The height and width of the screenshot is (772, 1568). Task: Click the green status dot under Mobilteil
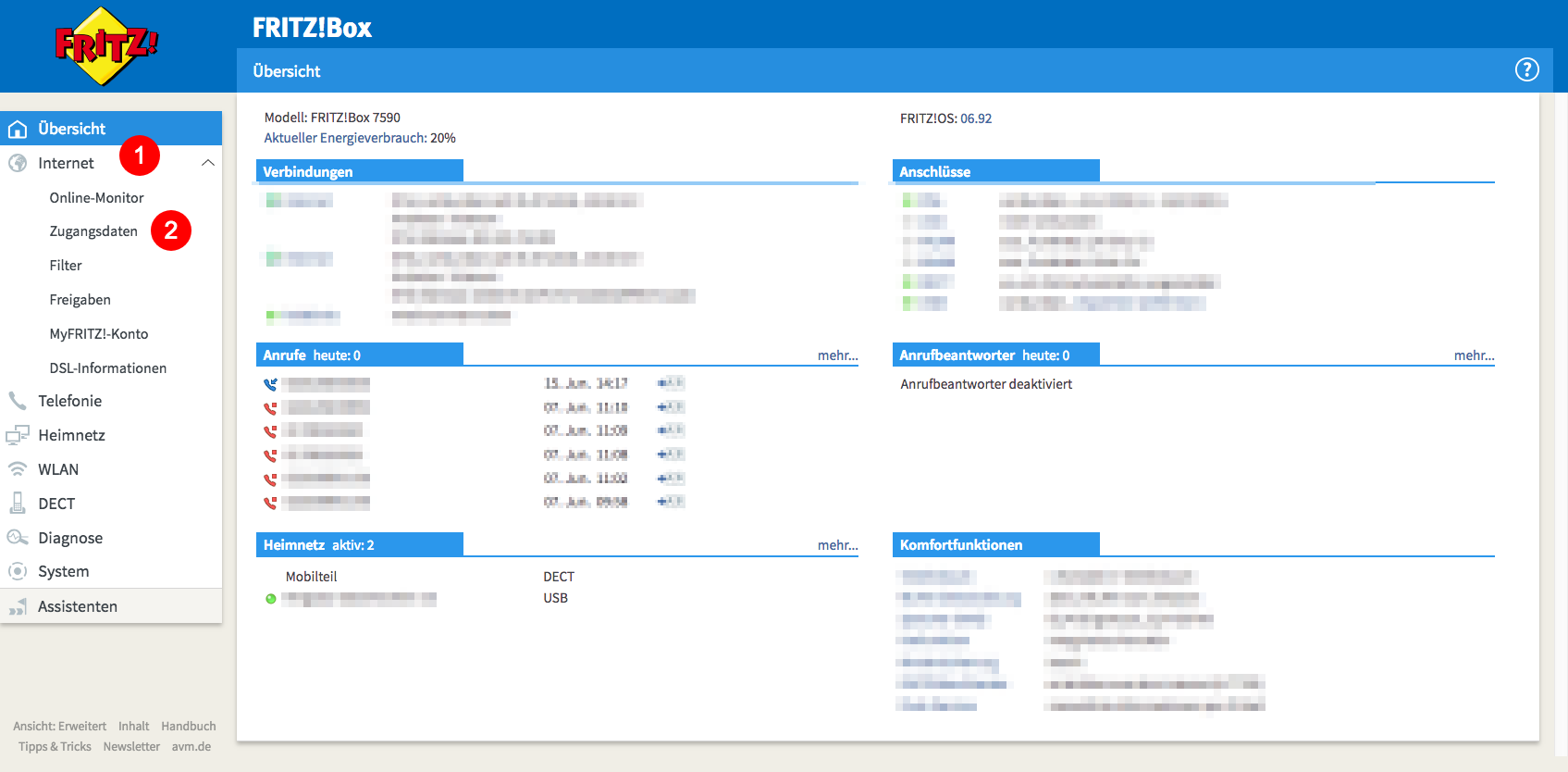tap(271, 599)
